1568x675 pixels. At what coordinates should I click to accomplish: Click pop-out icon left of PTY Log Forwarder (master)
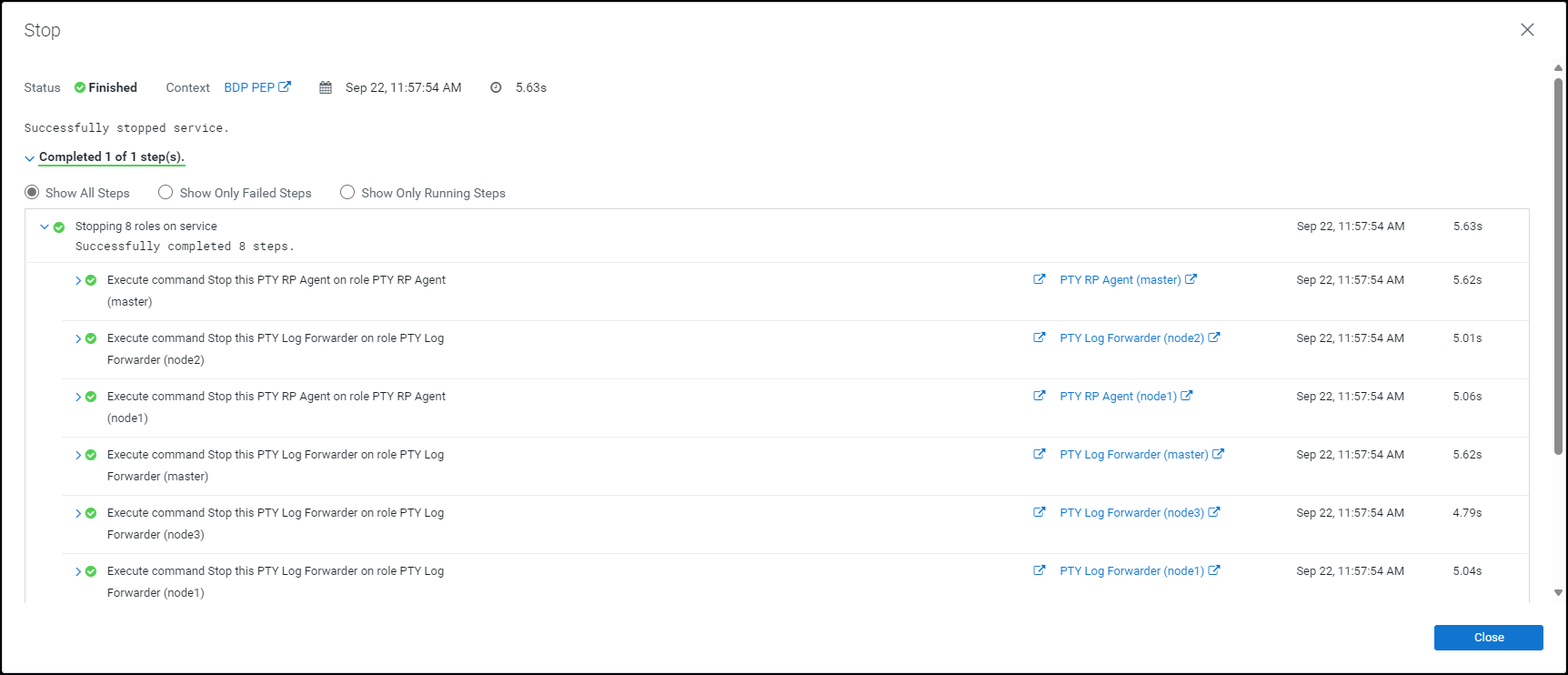[x=1039, y=454]
